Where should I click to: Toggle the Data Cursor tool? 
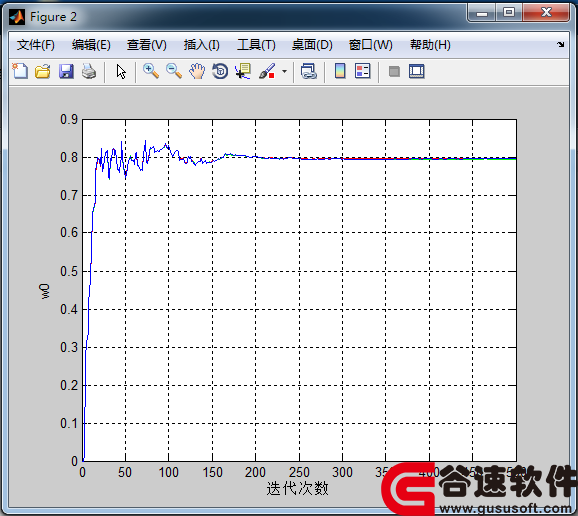click(x=243, y=71)
